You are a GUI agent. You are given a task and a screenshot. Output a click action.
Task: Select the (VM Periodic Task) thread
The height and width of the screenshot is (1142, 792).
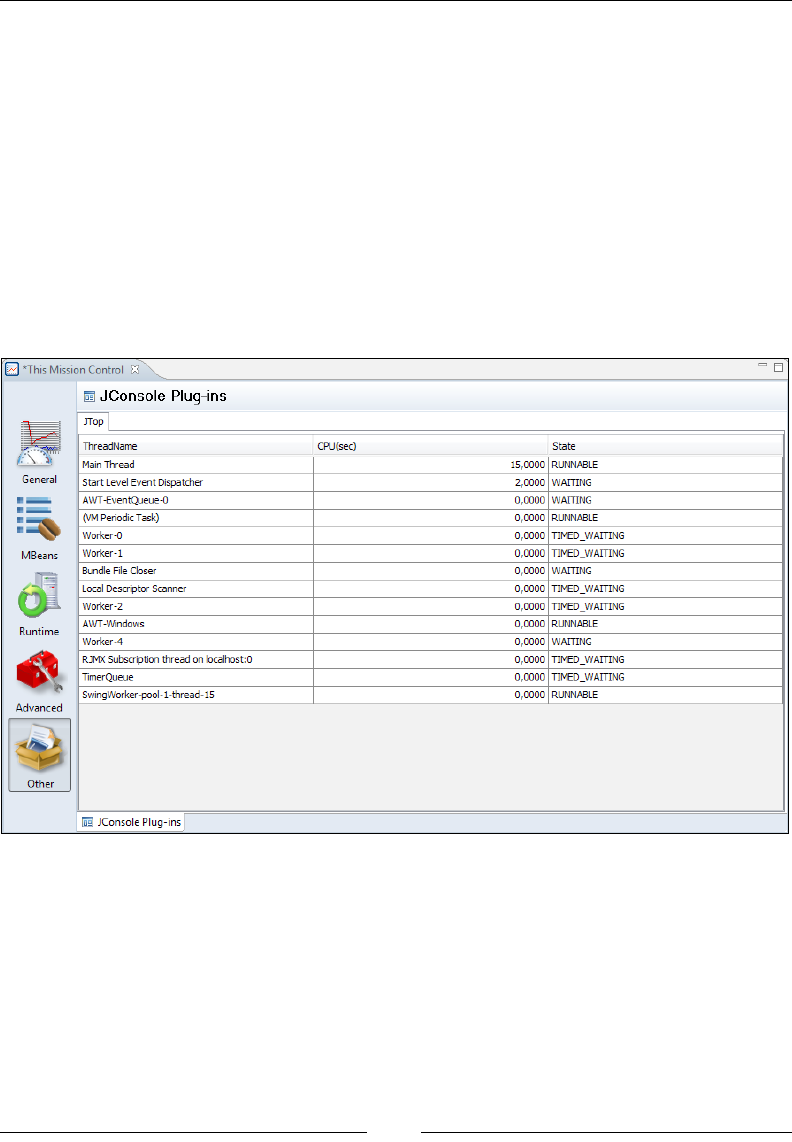coord(431,518)
